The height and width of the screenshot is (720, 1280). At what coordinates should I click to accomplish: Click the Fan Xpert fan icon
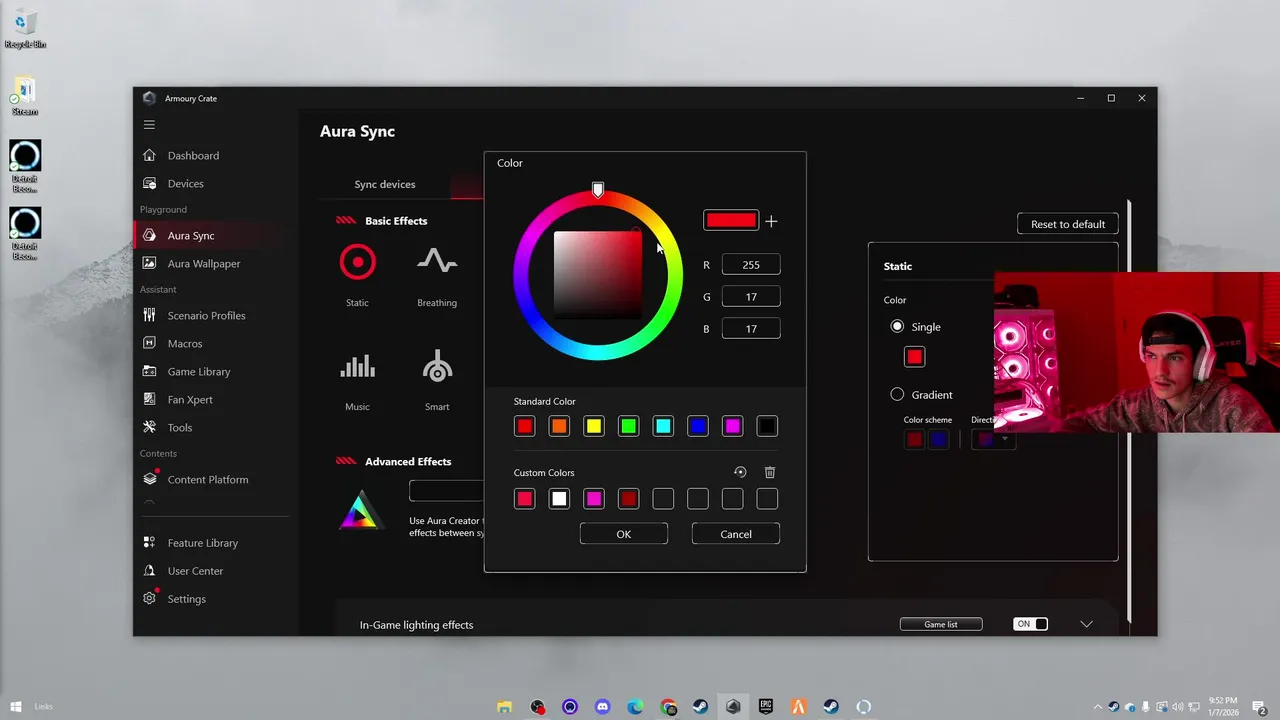pyautogui.click(x=149, y=400)
